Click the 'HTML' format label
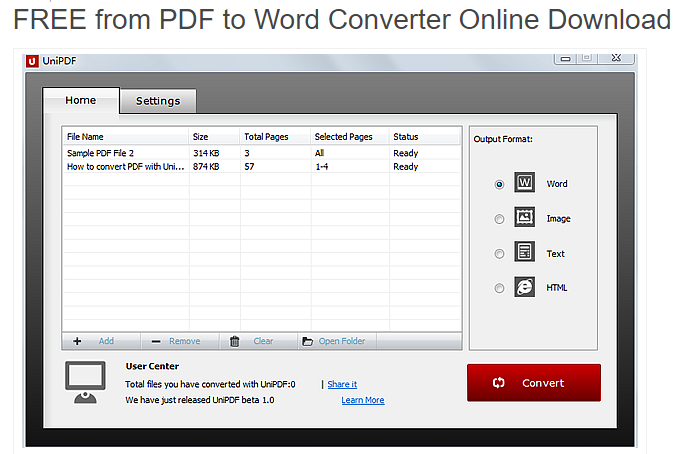The image size is (683, 454). point(557,288)
